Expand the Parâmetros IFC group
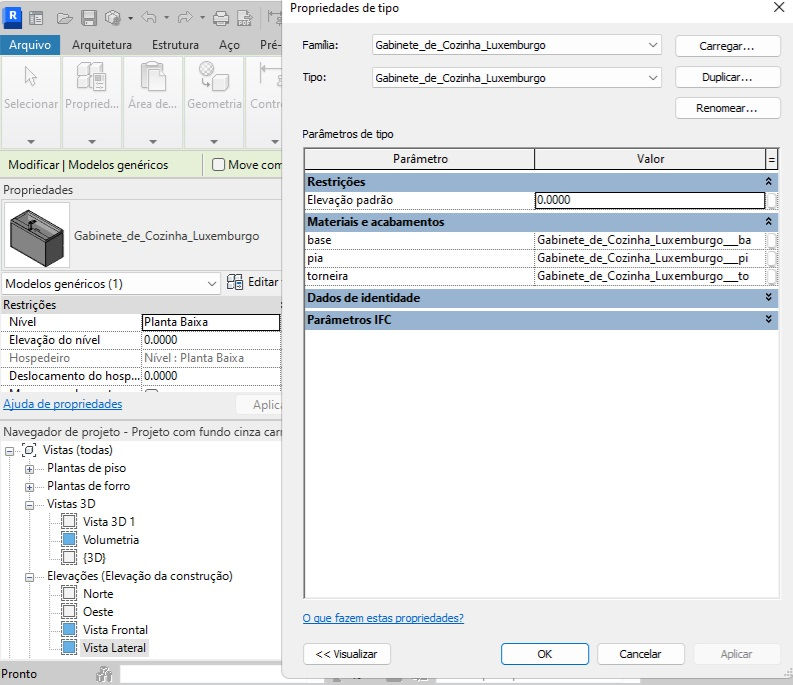The height and width of the screenshot is (685, 793). pos(768,319)
